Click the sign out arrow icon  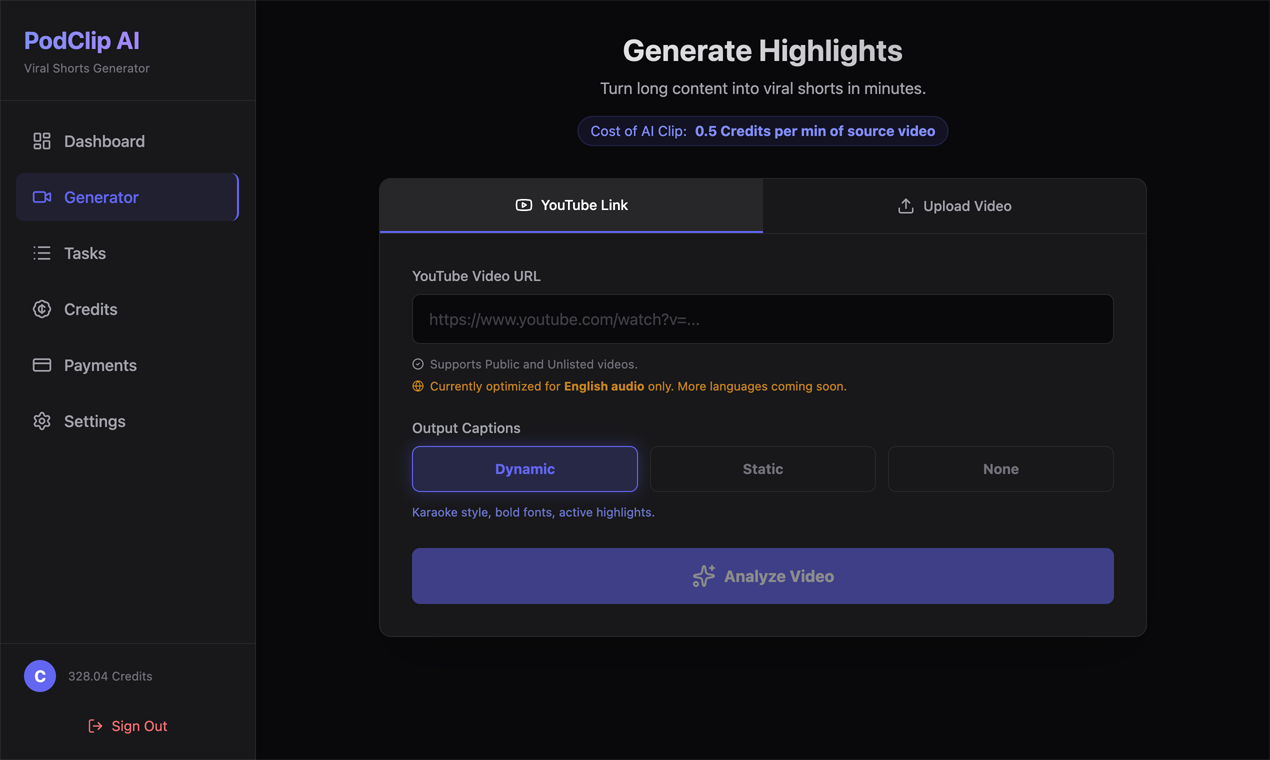95,726
